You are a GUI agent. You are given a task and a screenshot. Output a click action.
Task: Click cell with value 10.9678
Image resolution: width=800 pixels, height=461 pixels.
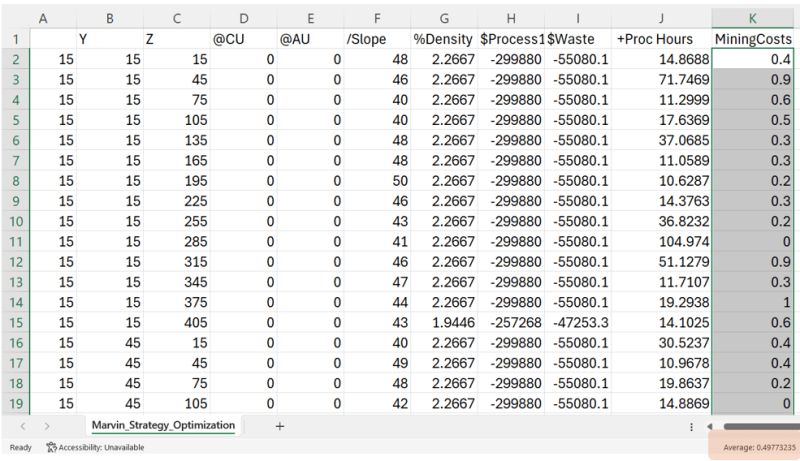click(x=661, y=363)
